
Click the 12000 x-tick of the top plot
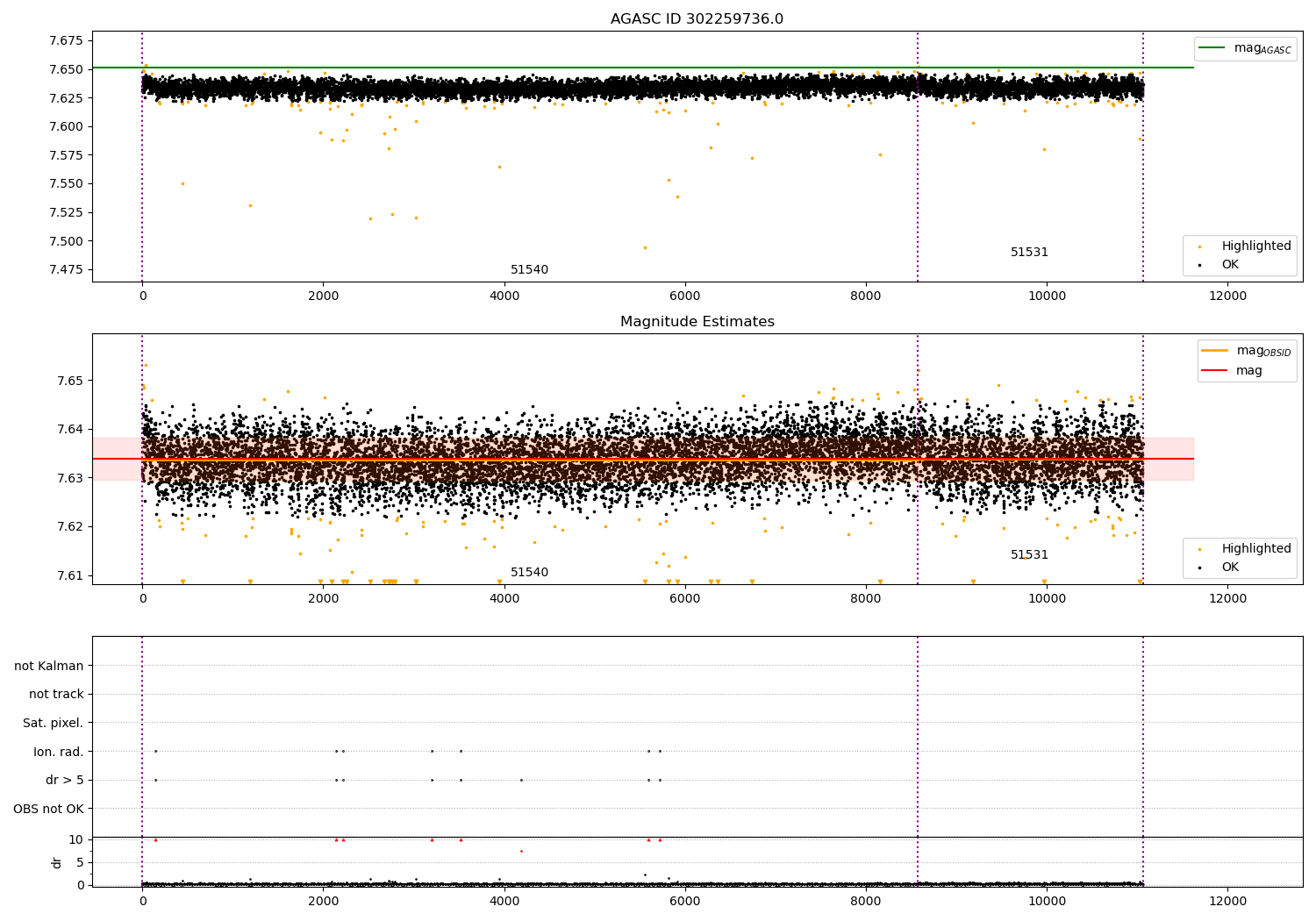point(1227,296)
